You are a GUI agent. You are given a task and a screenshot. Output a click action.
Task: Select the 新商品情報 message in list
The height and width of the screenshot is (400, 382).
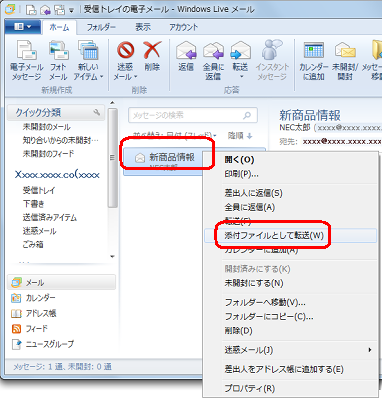[x=163, y=161]
